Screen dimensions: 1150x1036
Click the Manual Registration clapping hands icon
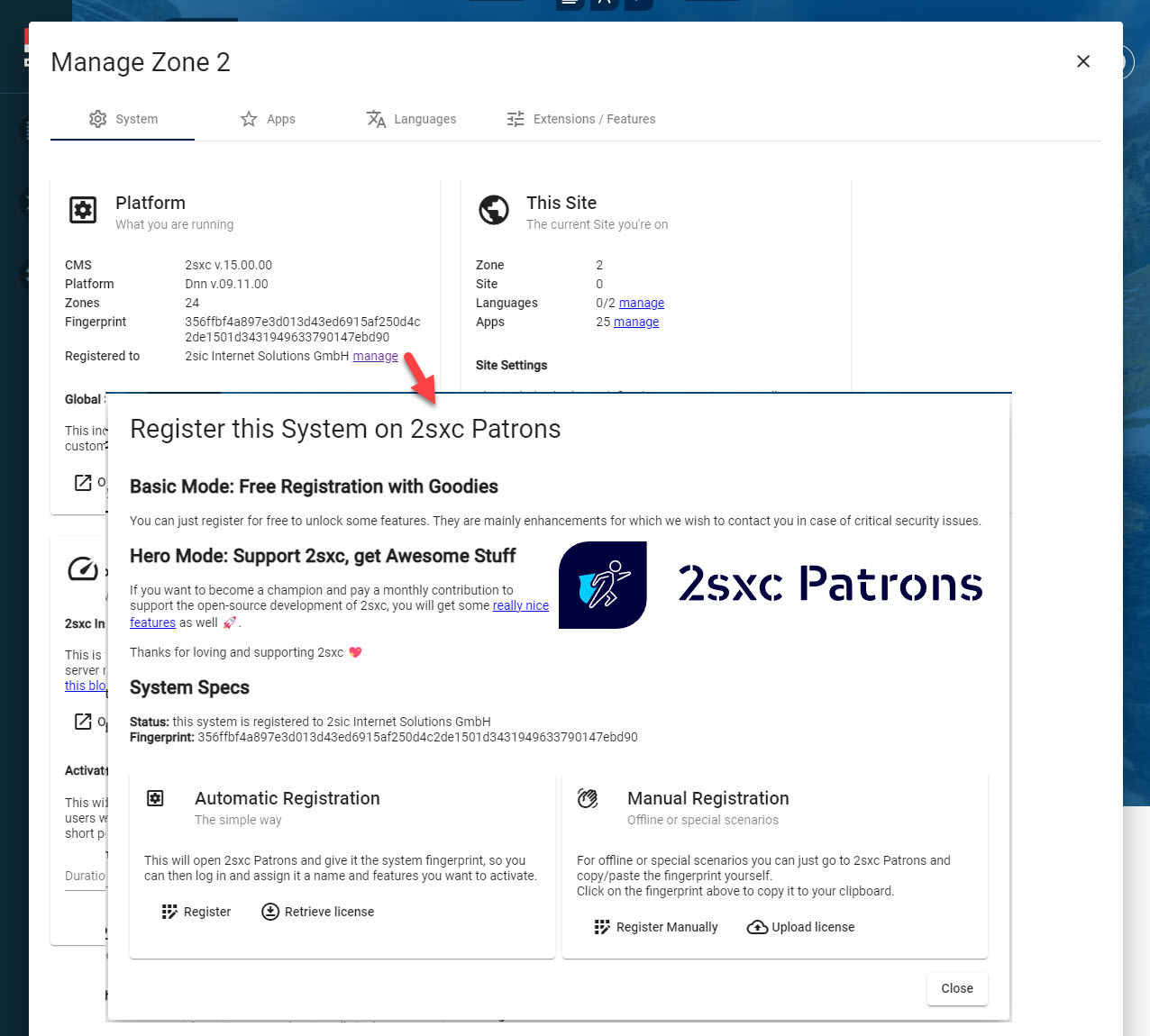click(588, 798)
